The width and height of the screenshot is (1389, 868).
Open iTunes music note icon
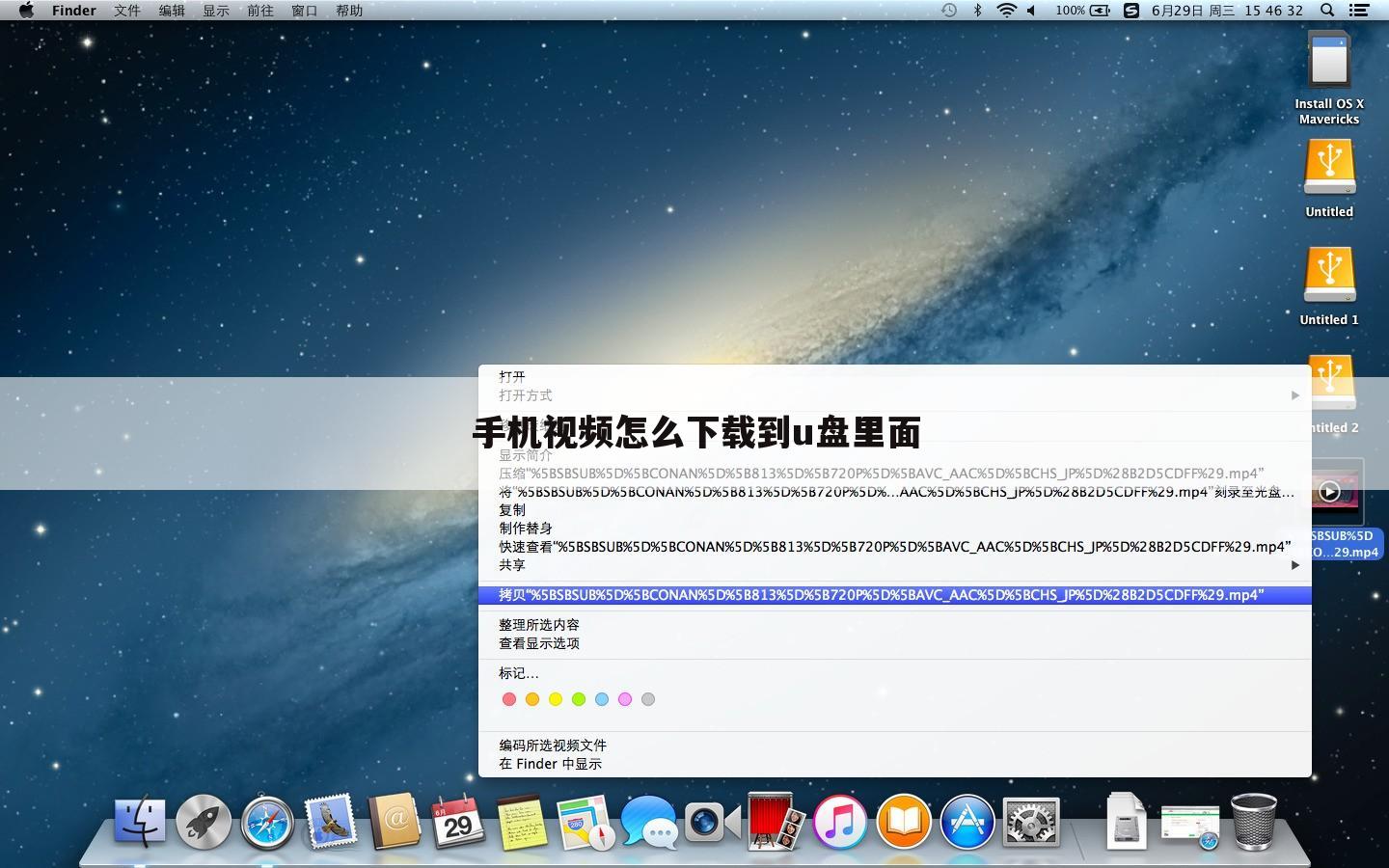coord(839,822)
